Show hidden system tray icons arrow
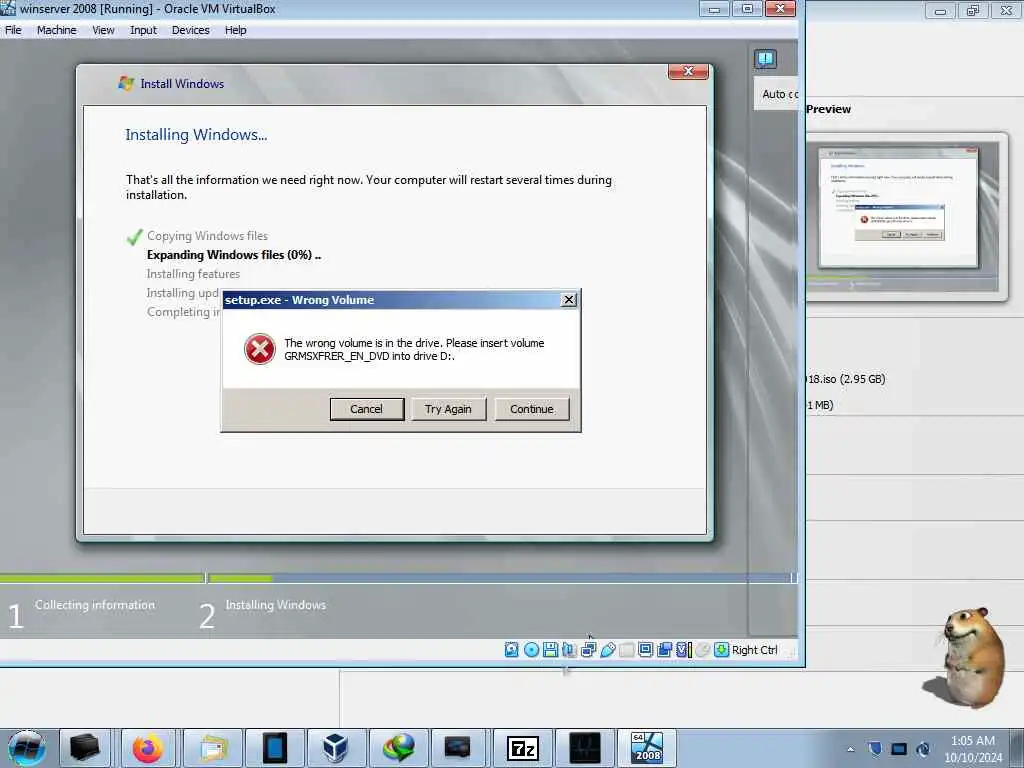 850,749
